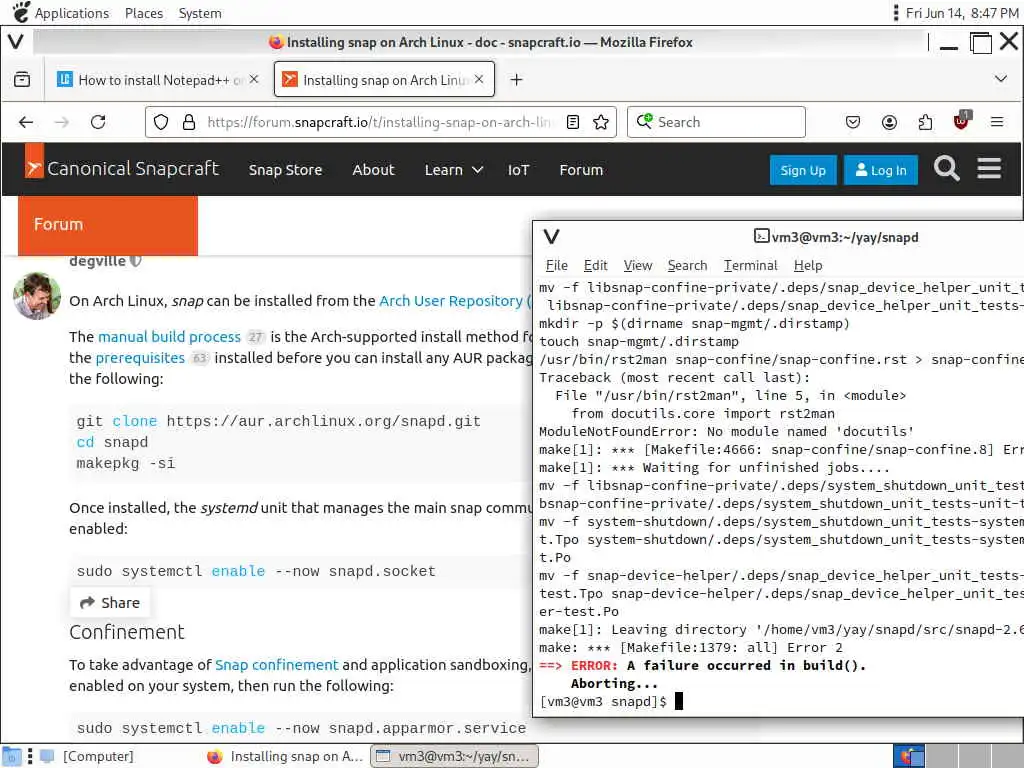
Task: Click the Firefox window menu V icon
Action: pyautogui.click(x=16, y=42)
